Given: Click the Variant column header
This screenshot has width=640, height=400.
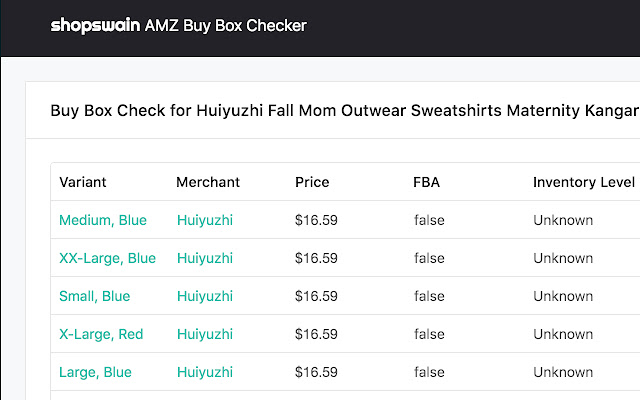Looking at the screenshot, I should tap(83, 182).
